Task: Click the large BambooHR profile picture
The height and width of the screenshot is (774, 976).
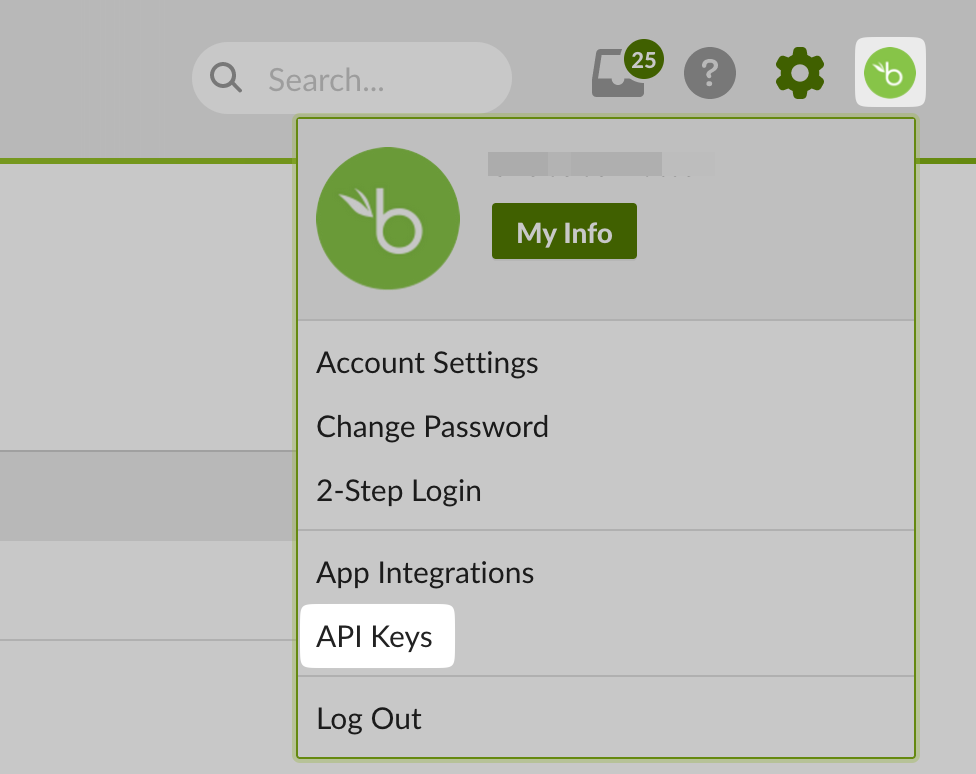Action: coord(388,218)
